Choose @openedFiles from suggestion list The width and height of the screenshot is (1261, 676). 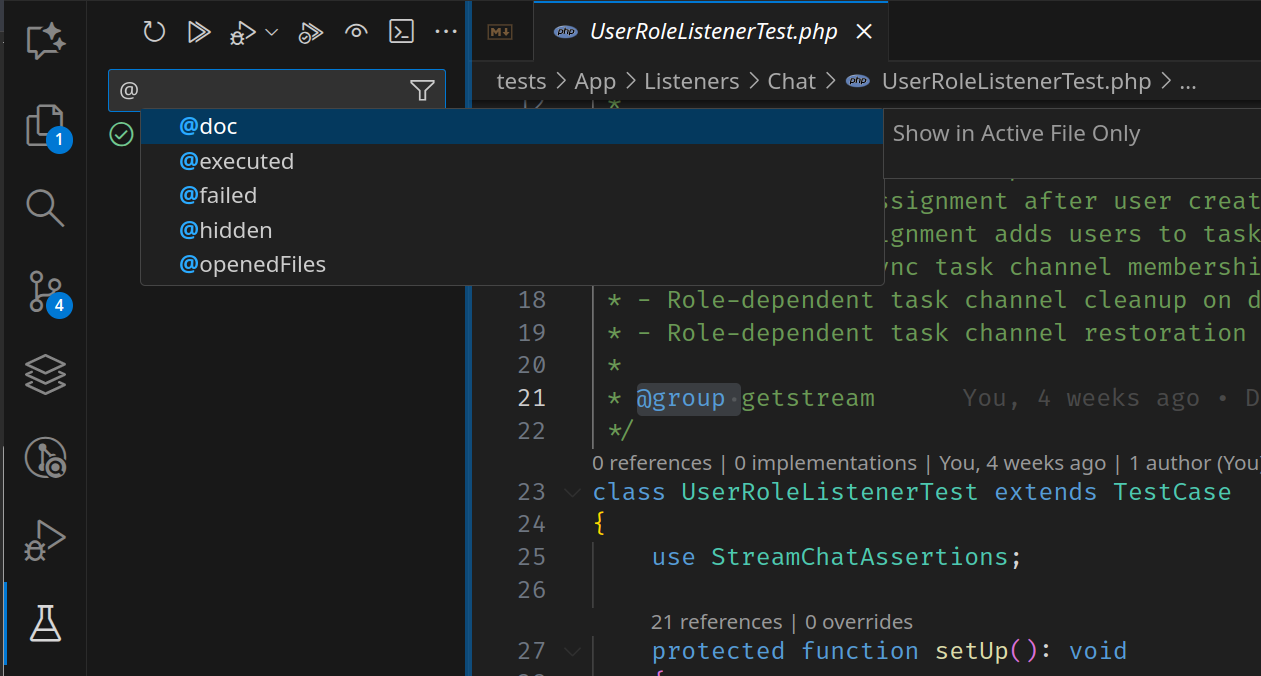point(252,265)
